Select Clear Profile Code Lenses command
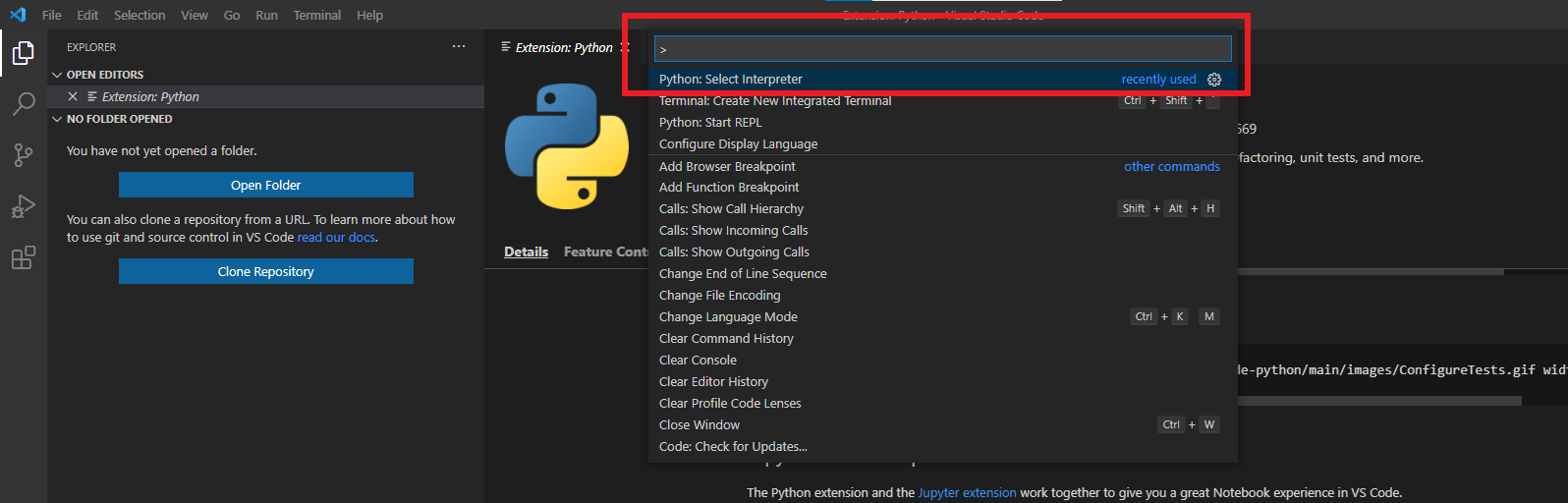1568x503 pixels. coord(943,403)
